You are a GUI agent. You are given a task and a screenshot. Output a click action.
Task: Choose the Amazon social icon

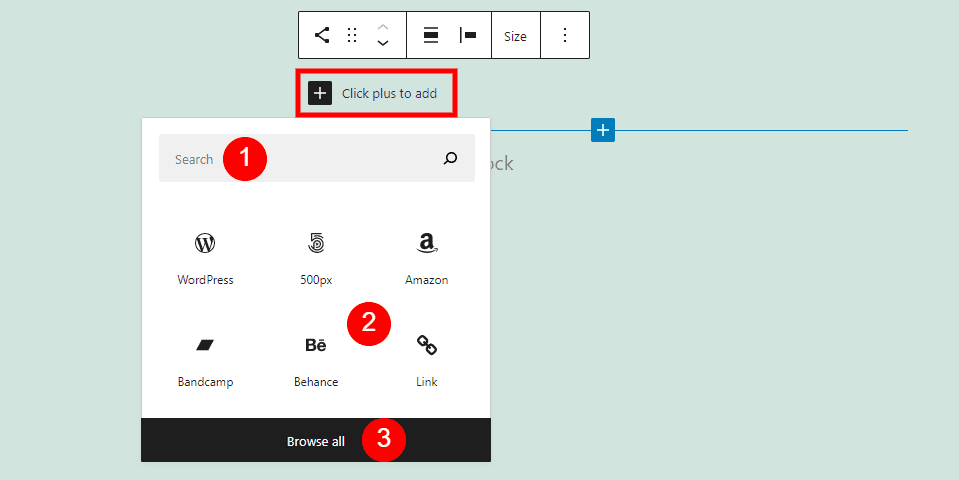pyautogui.click(x=426, y=243)
